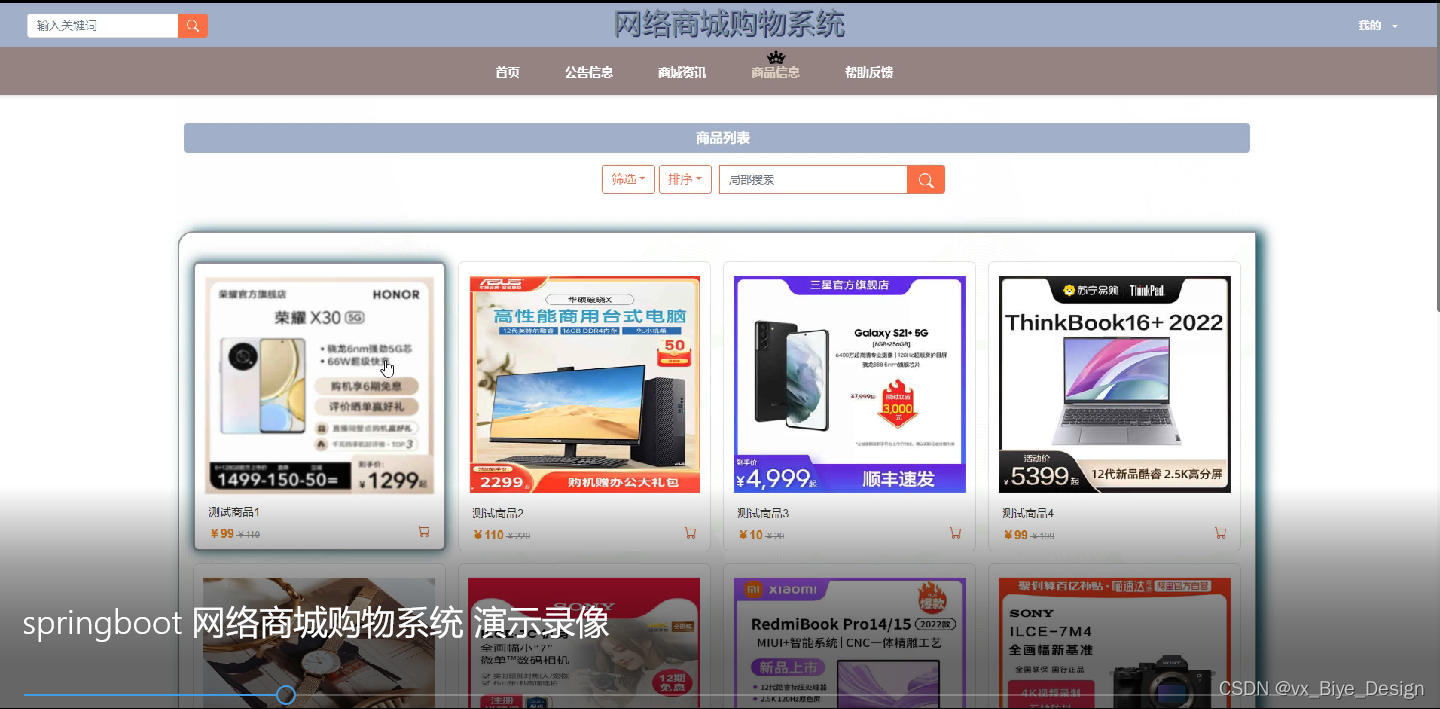Screen dimensions: 1440x709
Task: Click the orange search icon beside 输入关键词
Action: tap(193, 26)
